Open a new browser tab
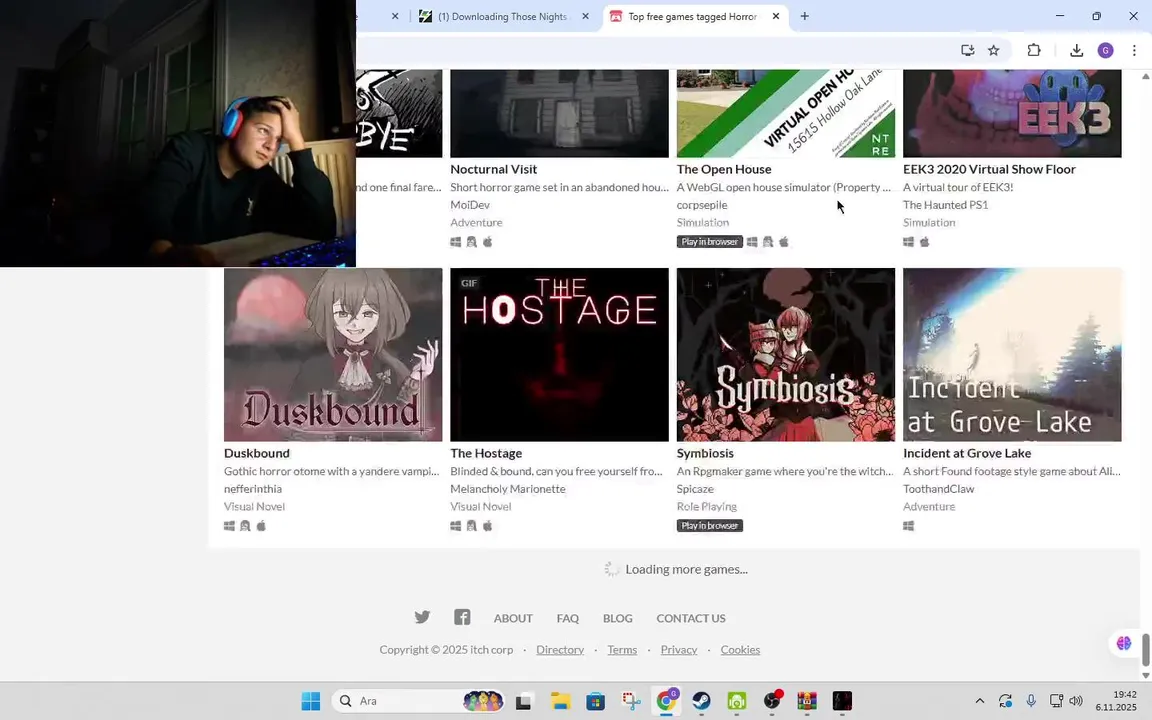 point(804,16)
